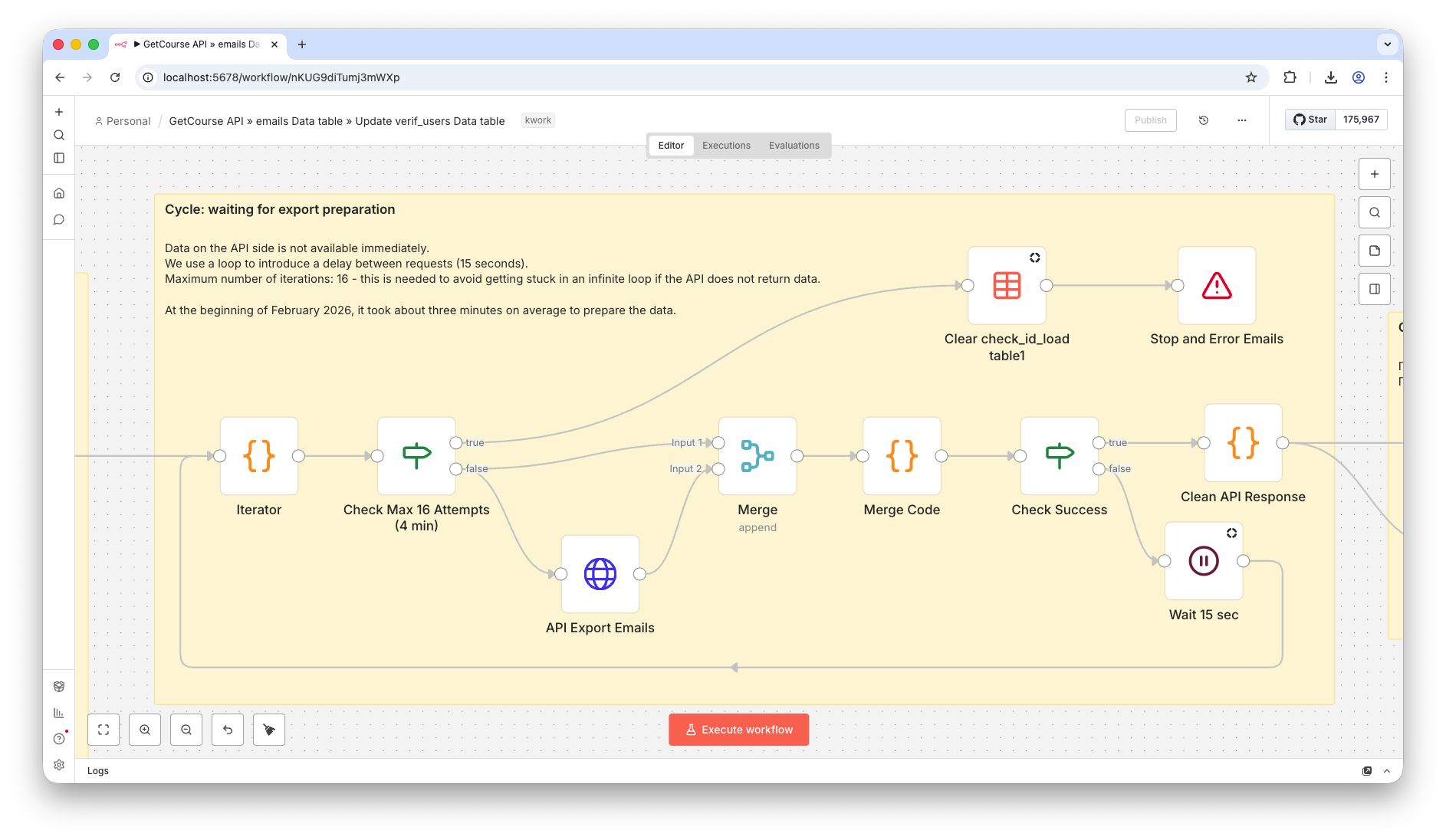This screenshot has width=1446, height=840.
Task: Click the zoom to fit canvas icon
Action: pyautogui.click(x=104, y=730)
